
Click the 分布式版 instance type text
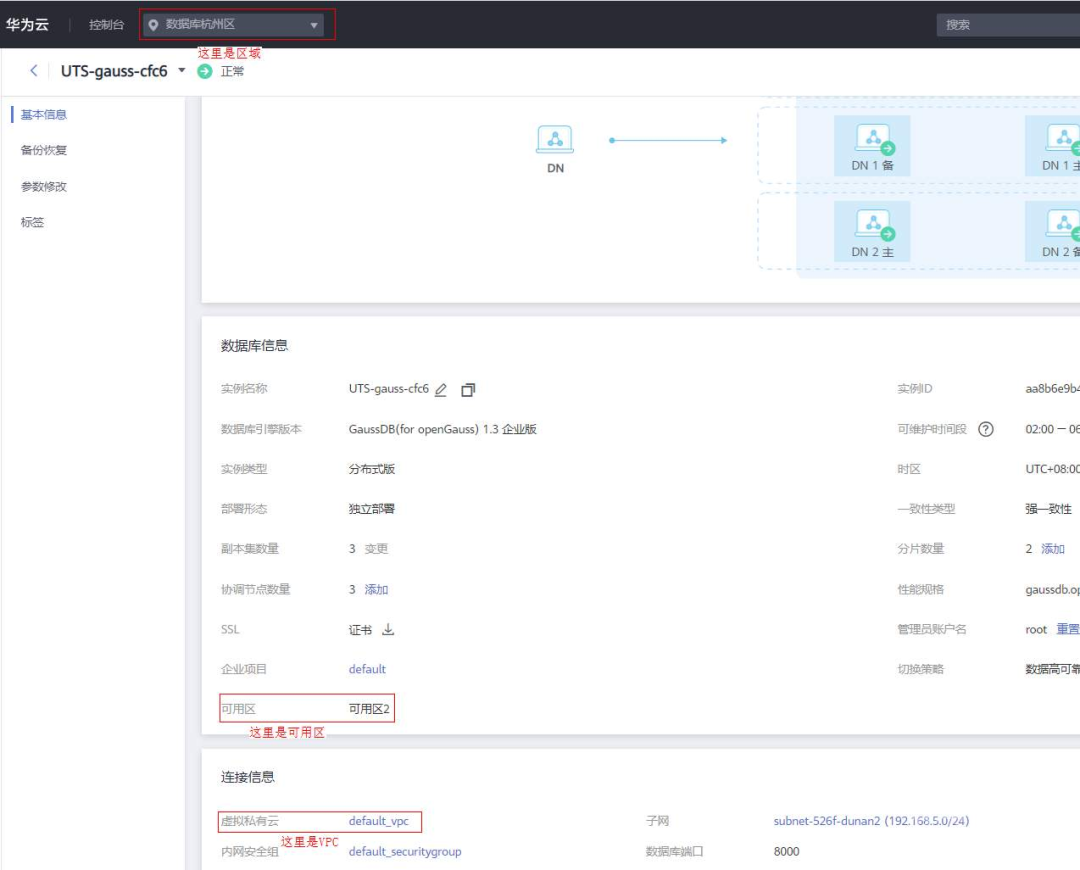[372, 469]
